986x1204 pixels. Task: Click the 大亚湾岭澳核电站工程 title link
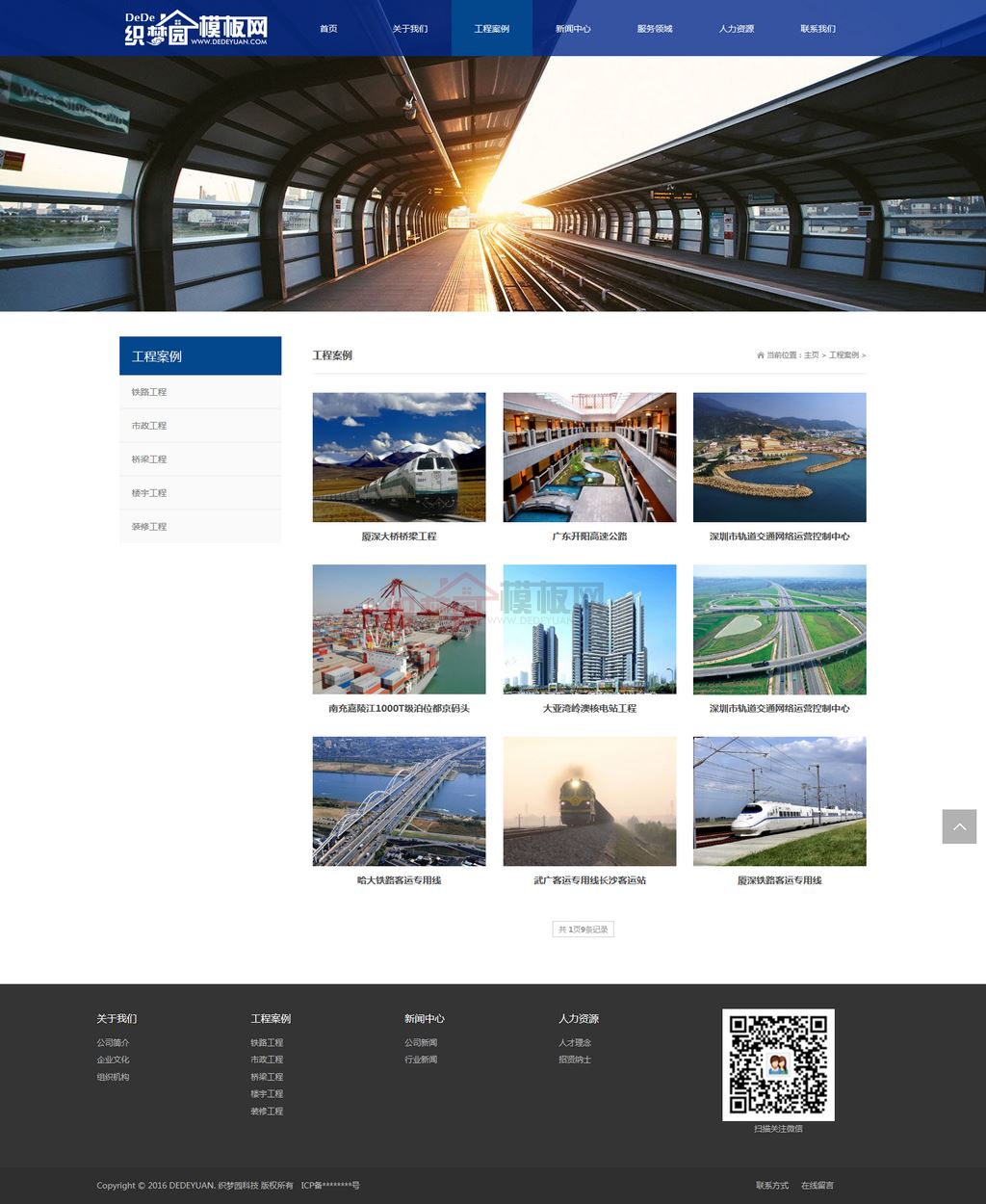589,709
